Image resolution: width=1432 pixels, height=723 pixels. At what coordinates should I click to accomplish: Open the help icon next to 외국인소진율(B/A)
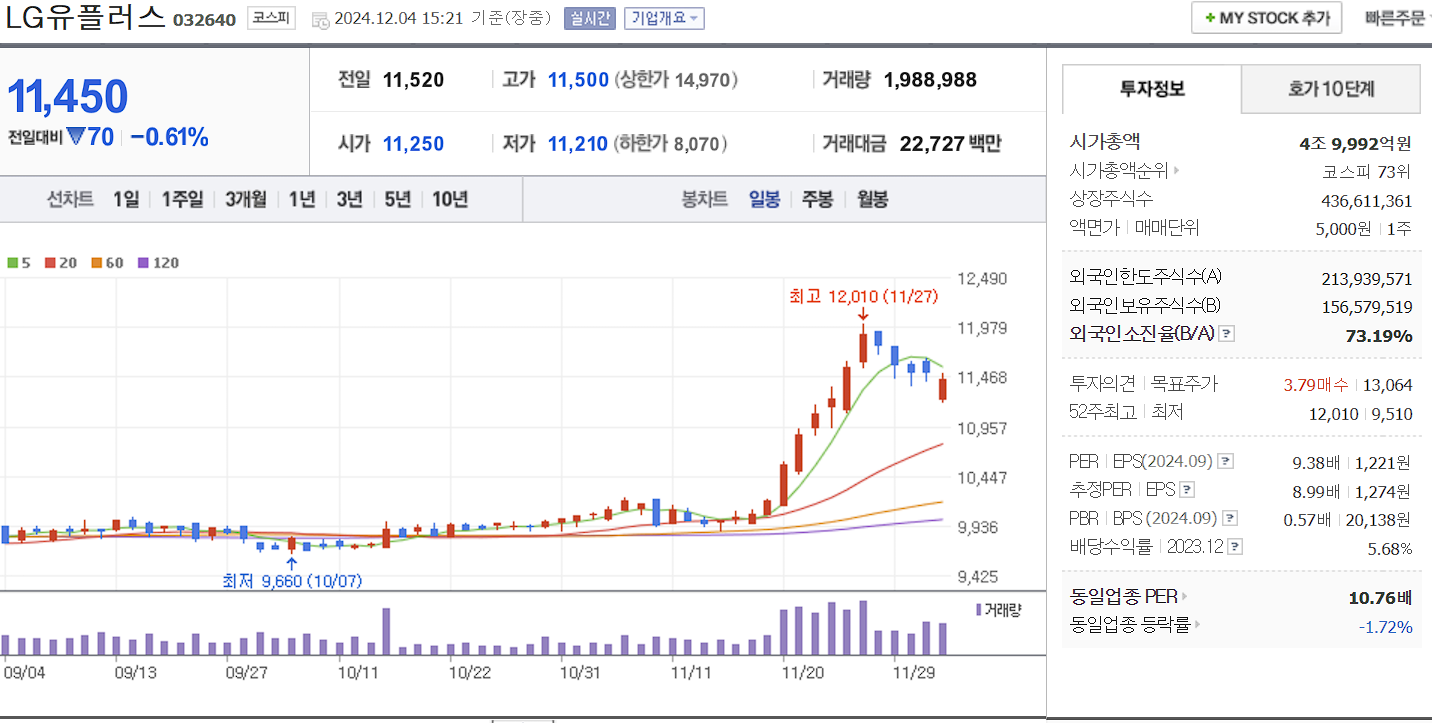tap(1227, 334)
